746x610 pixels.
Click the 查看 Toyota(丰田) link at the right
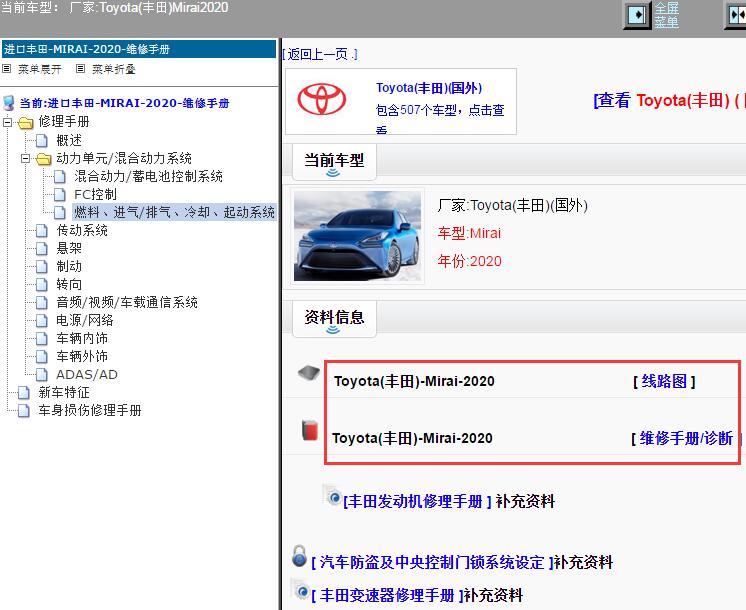669,100
